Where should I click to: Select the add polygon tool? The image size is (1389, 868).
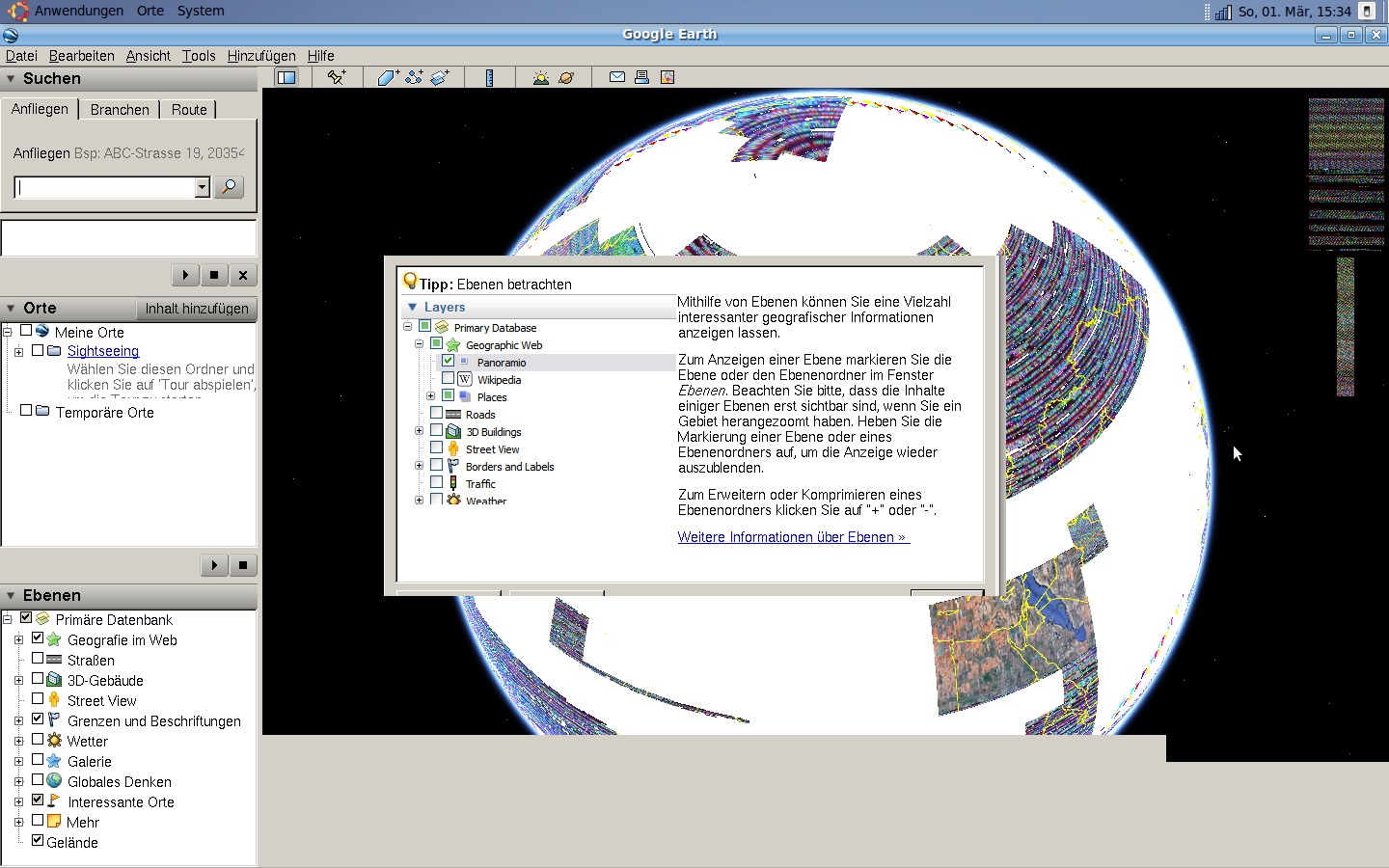388,77
